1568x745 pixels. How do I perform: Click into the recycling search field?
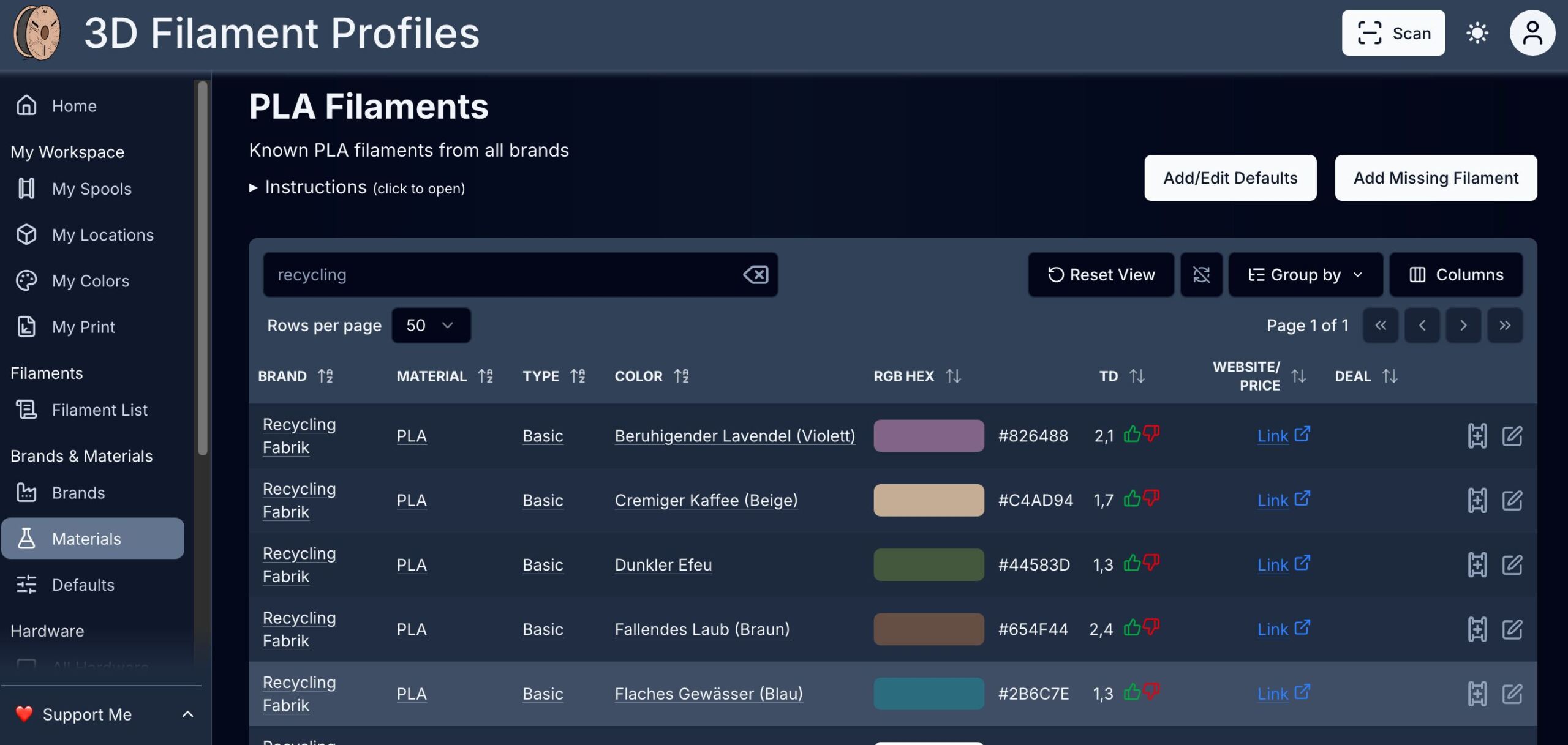[x=502, y=275]
